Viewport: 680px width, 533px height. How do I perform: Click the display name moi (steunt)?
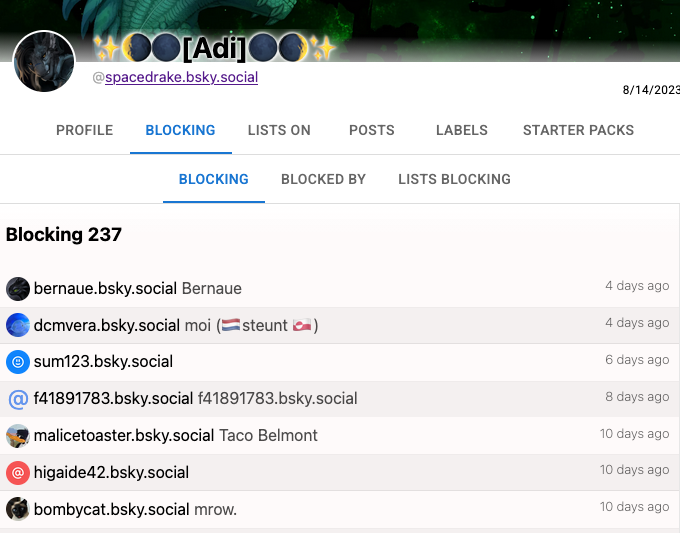coord(252,325)
